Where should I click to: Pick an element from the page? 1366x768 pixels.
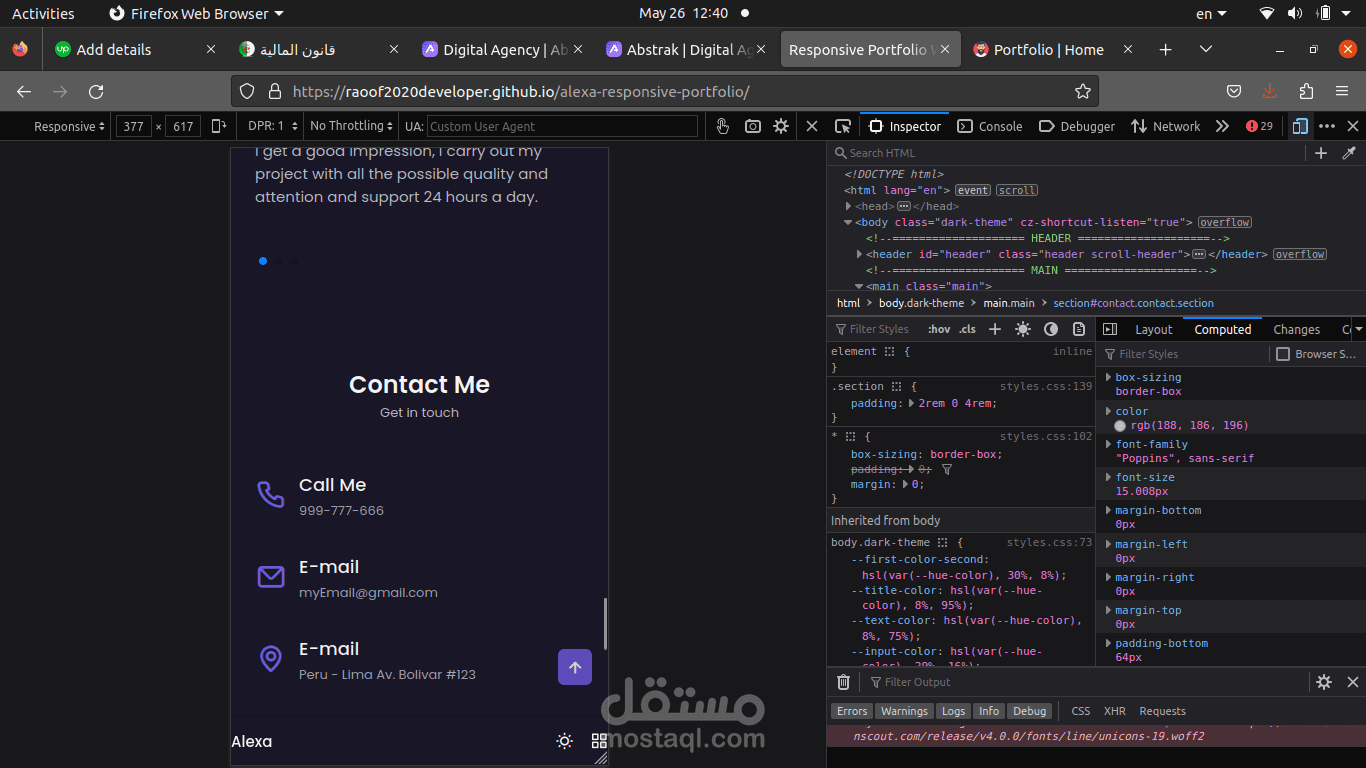(843, 126)
